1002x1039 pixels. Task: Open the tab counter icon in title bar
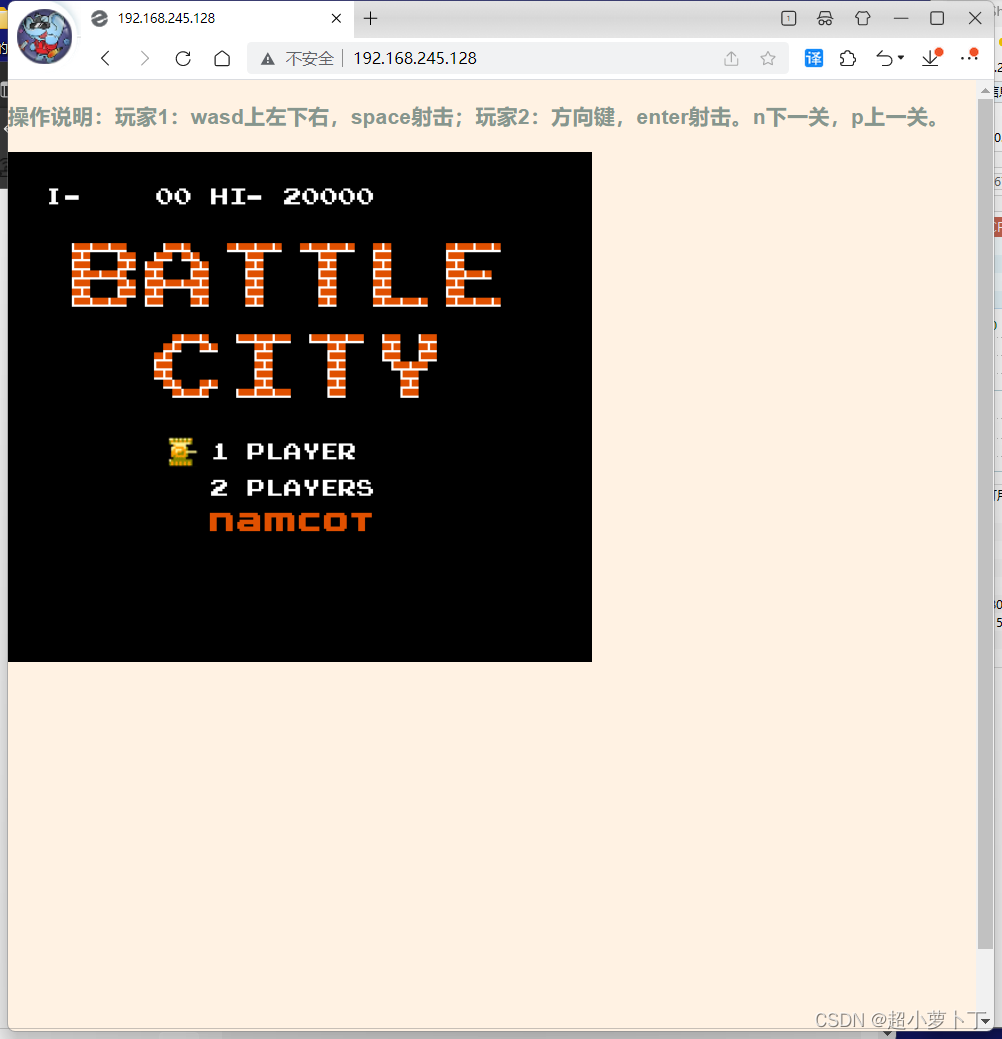789,19
